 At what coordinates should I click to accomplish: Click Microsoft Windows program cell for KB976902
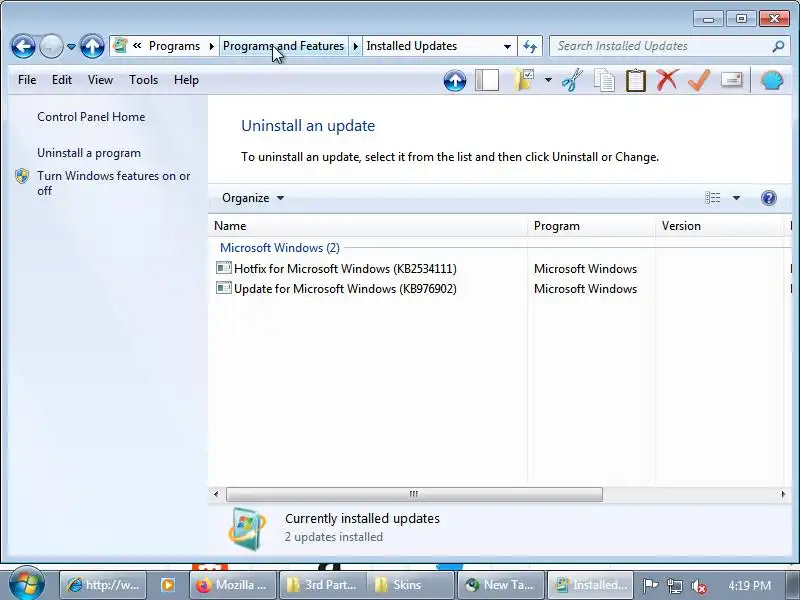[585, 289]
